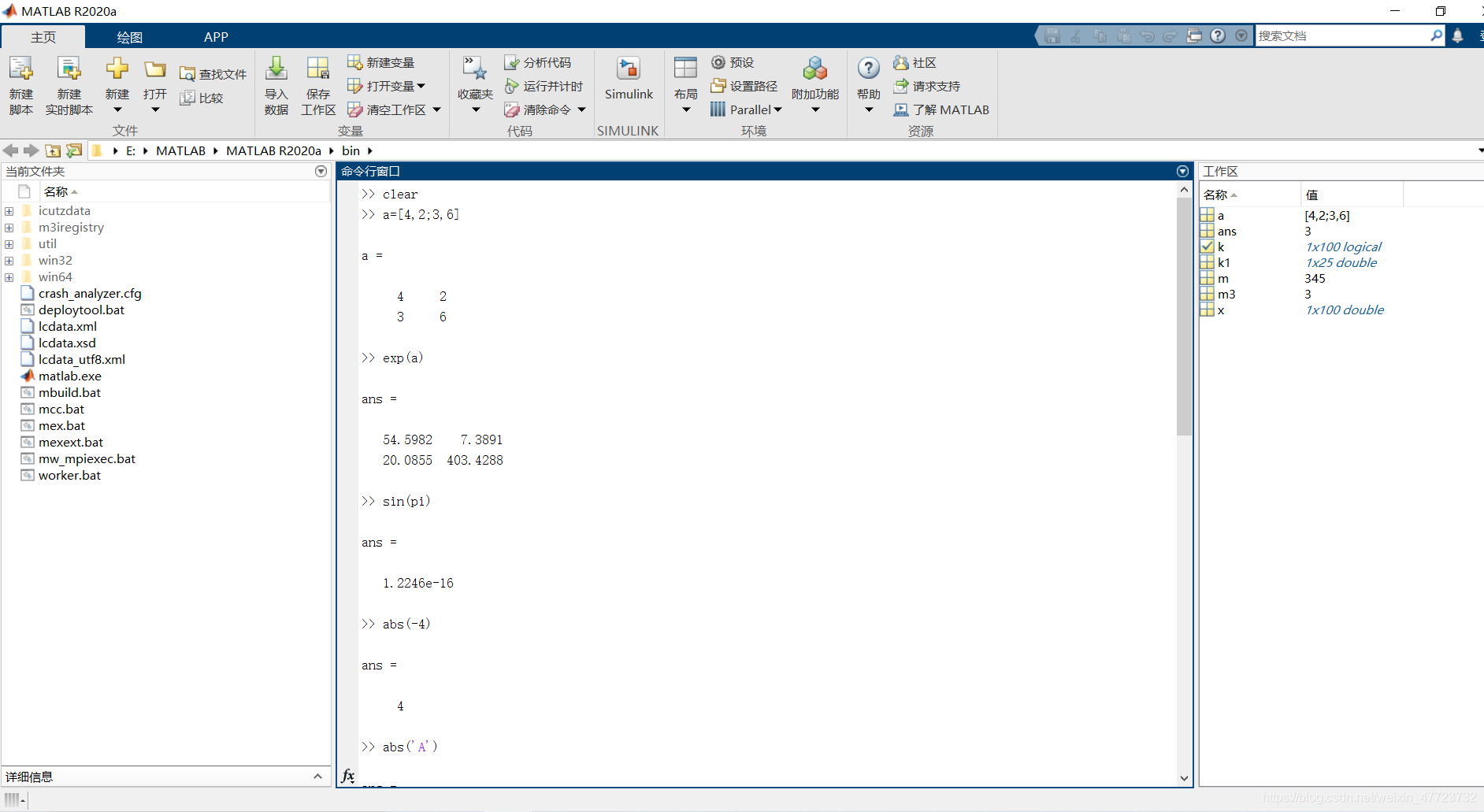Click the command window vertical scrollbar thumb
This screenshot has height=812, width=1484.
[1184, 315]
